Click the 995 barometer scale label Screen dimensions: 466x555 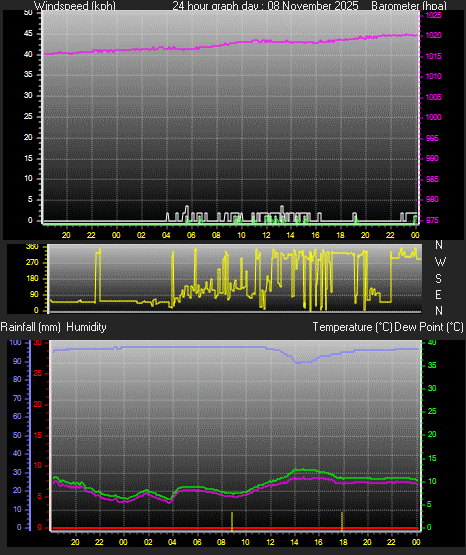[432, 138]
